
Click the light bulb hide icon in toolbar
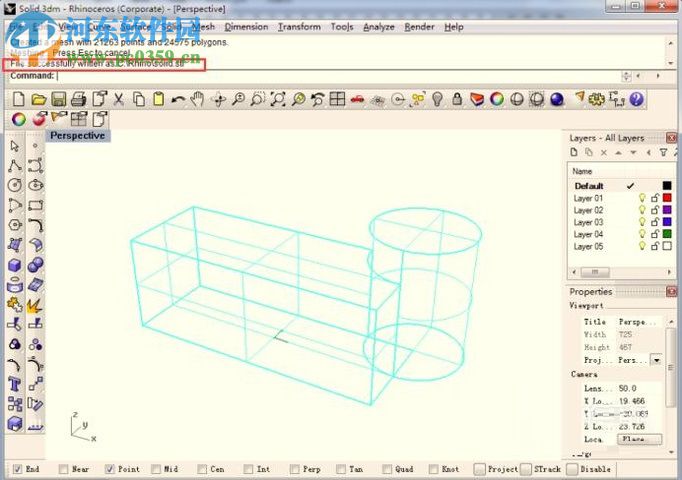(x=437, y=100)
